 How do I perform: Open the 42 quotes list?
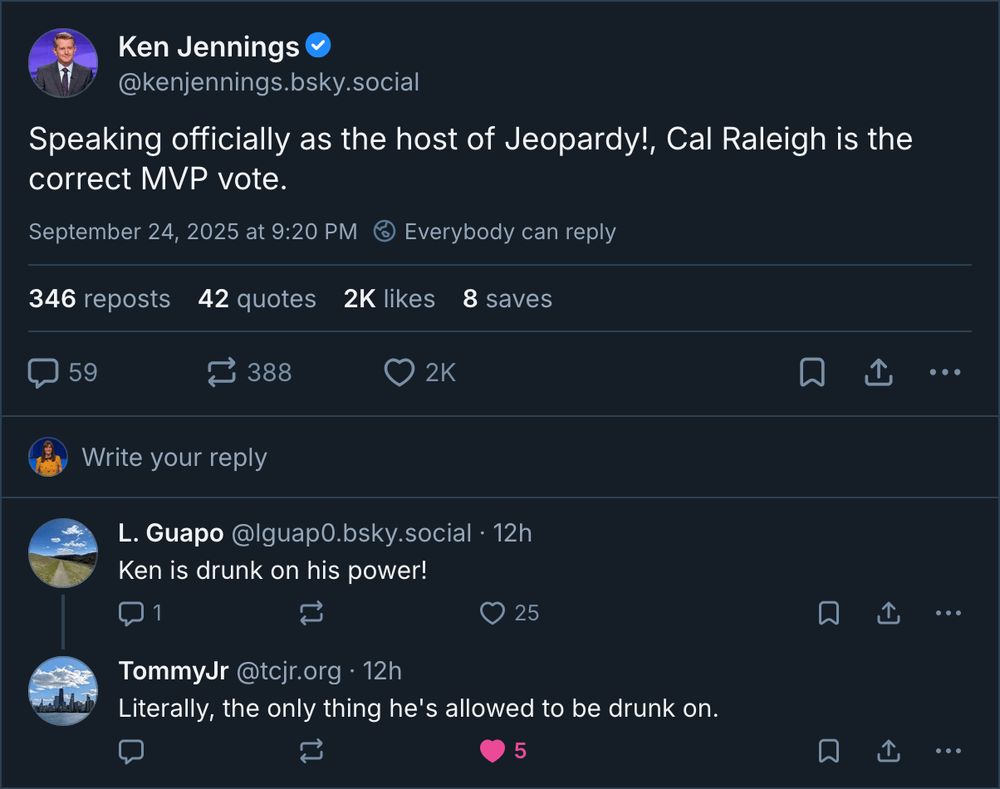(x=256, y=298)
